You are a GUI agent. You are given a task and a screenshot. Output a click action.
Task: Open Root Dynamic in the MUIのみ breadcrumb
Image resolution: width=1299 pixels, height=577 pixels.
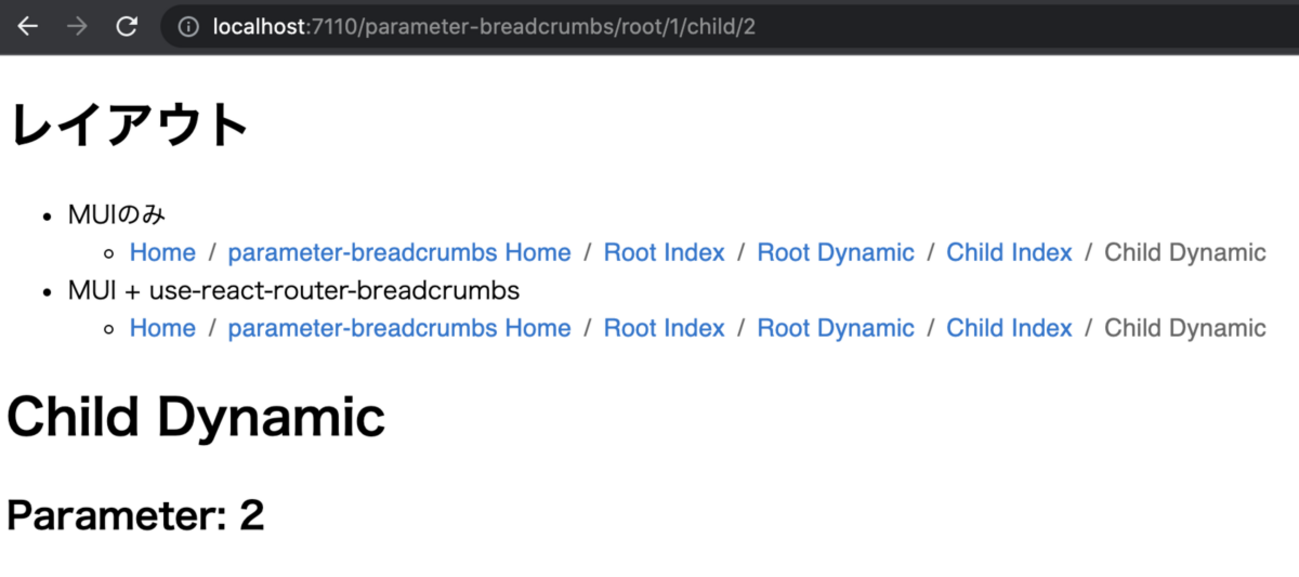[836, 252]
